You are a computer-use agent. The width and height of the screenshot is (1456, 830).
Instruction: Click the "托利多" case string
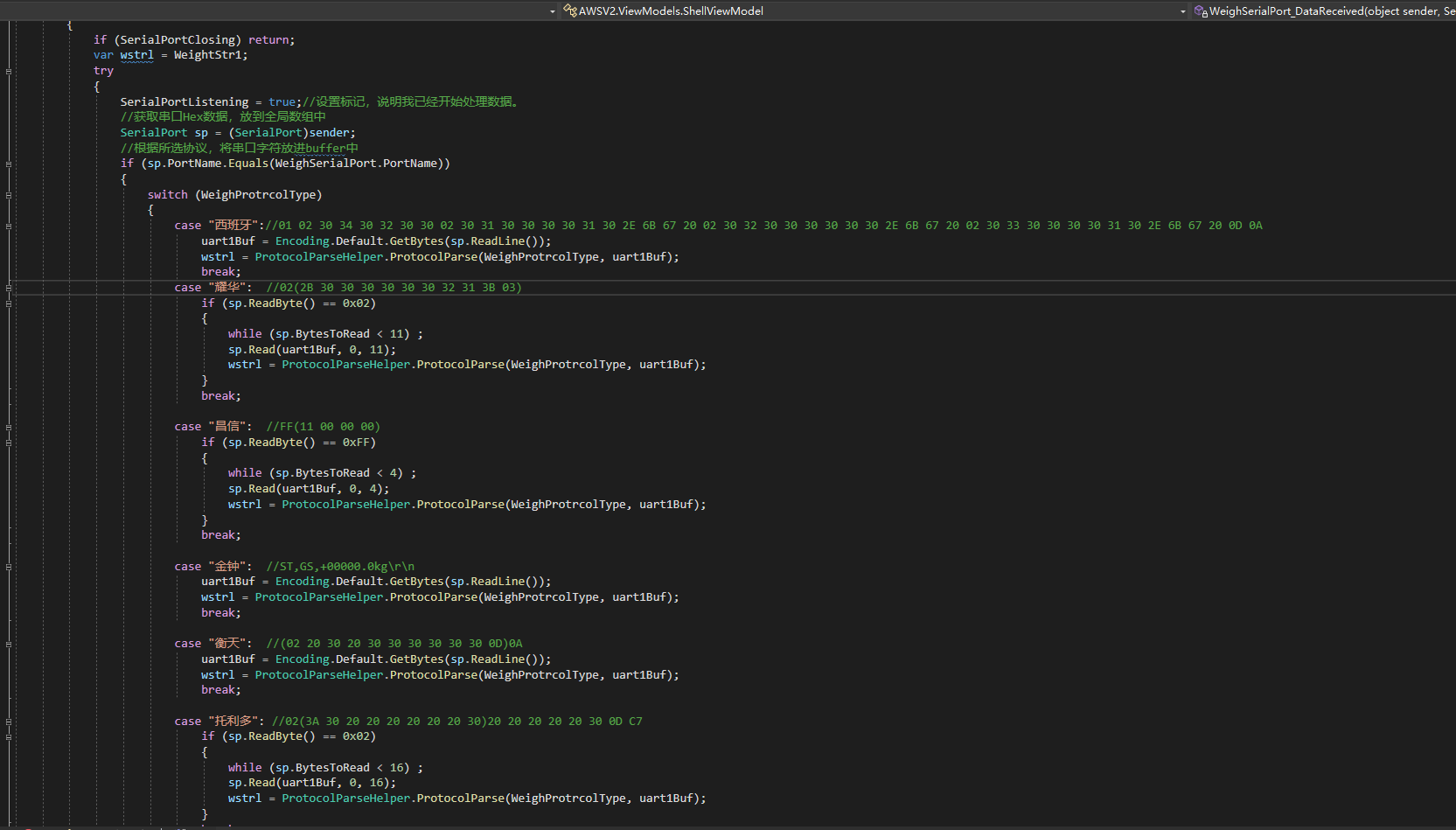[x=233, y=722]
